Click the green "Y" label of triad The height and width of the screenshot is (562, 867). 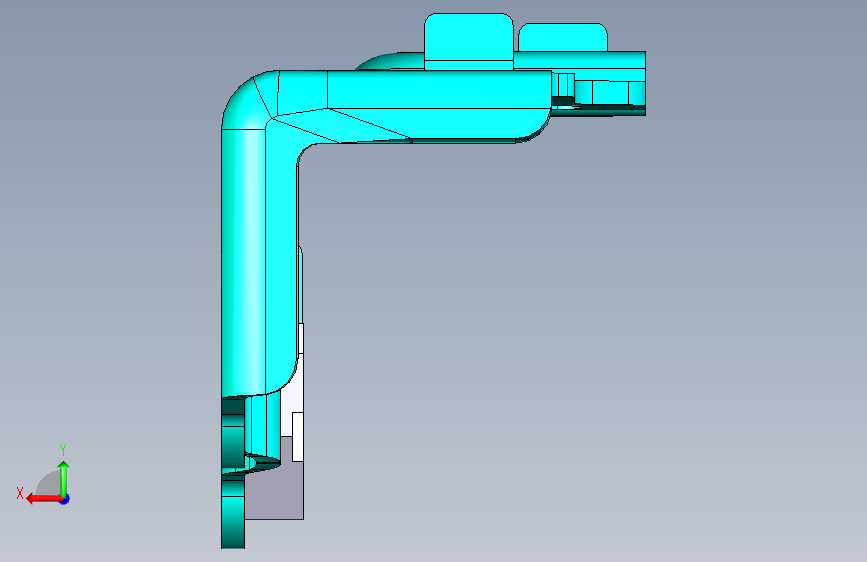tap(63, 450)
